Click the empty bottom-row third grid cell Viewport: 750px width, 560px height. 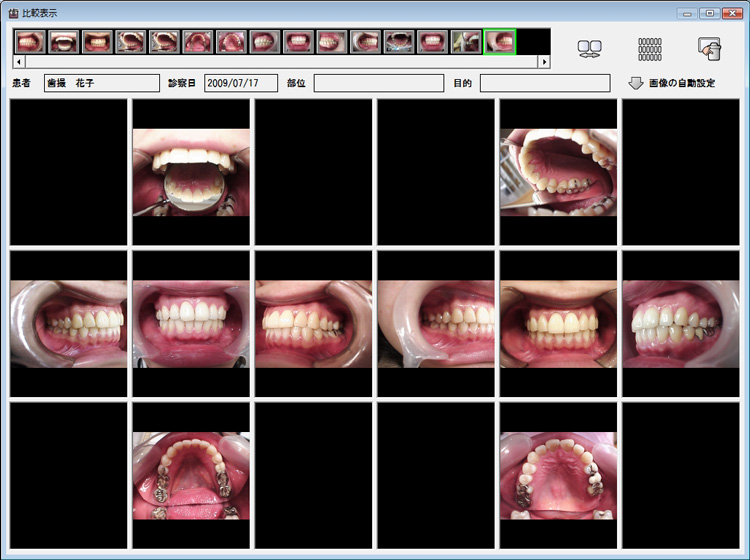(314, 475)
